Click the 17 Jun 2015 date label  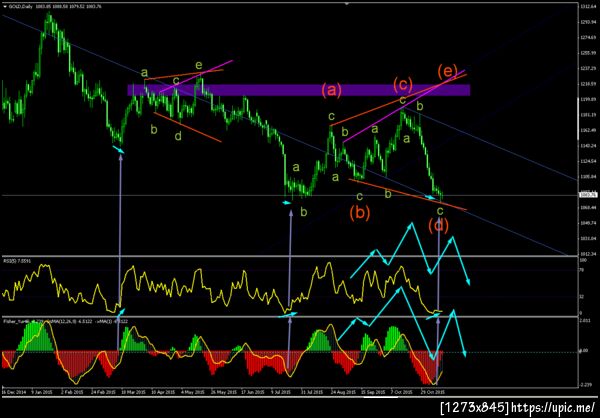click(252, 392)
